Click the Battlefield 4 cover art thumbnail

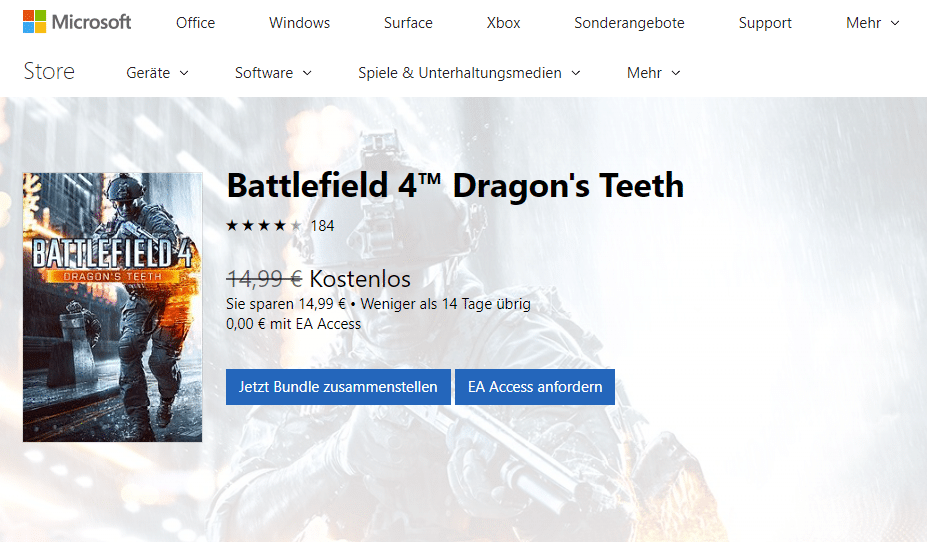tap(112, 307)
